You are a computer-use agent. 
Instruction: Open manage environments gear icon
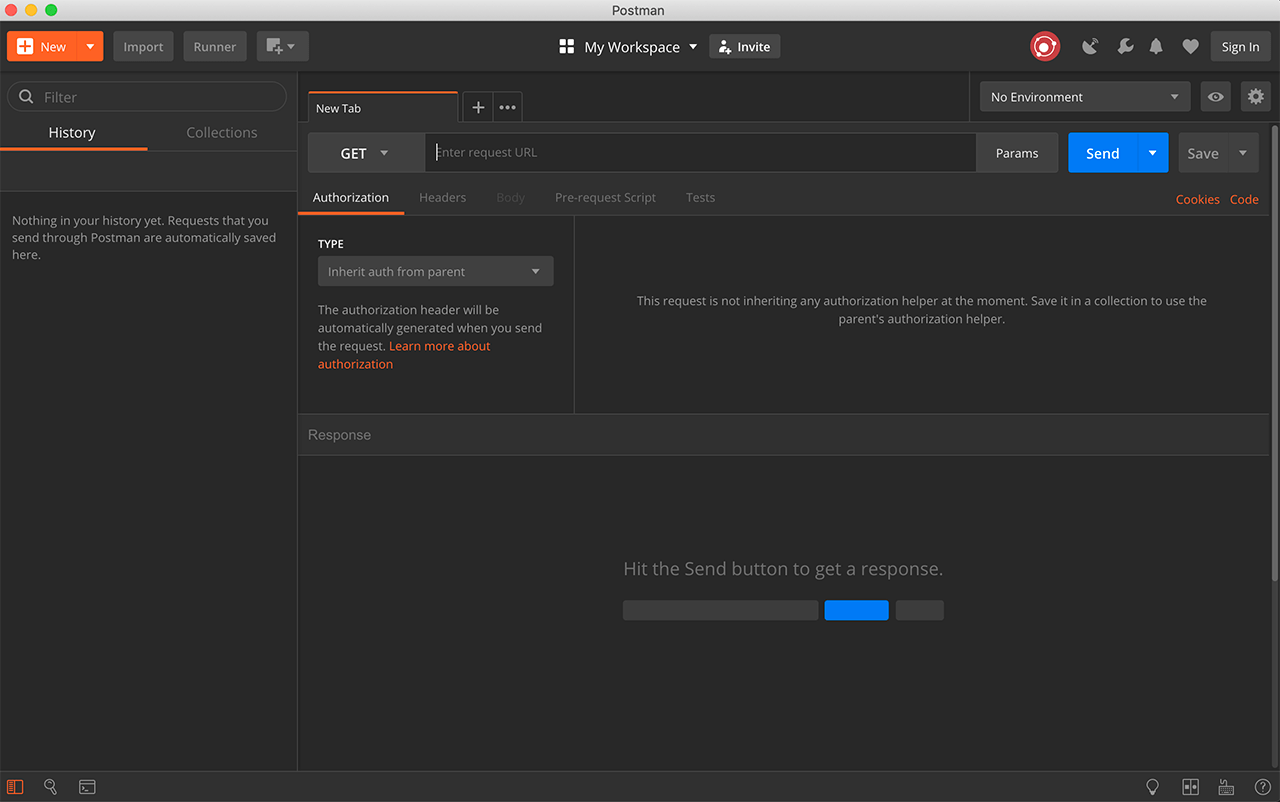tap(1255, 97)
